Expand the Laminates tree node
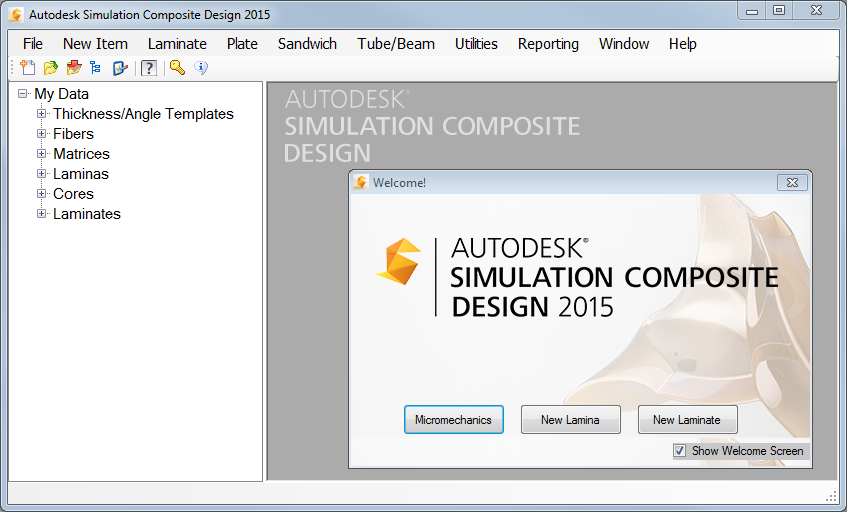Image resolution: width=847 pixels, height=512 pixels. (x=41, y=213)
